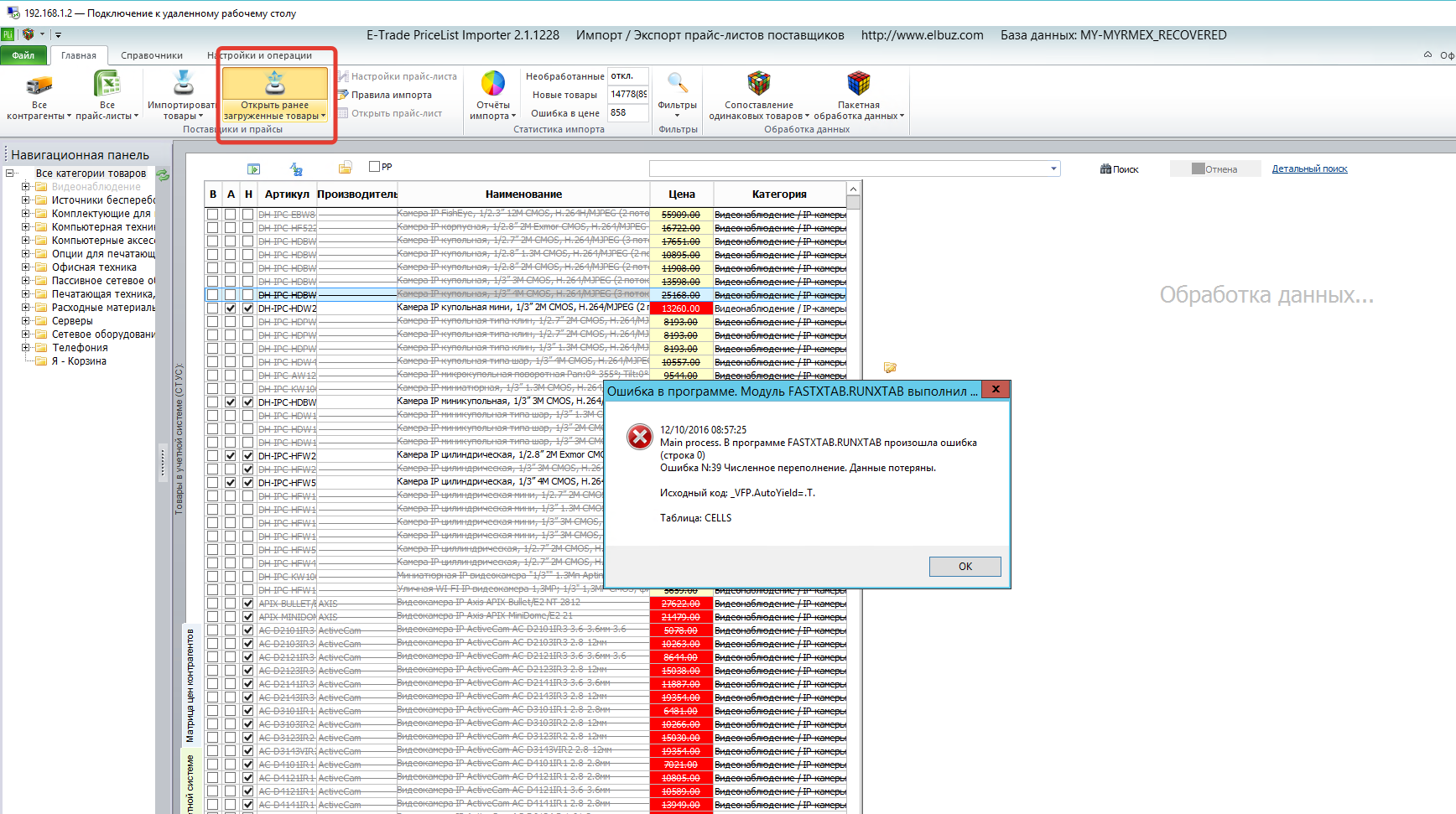Expand Серверы tree node
The image size is (1456, 814).
click(x=25, y=321)
